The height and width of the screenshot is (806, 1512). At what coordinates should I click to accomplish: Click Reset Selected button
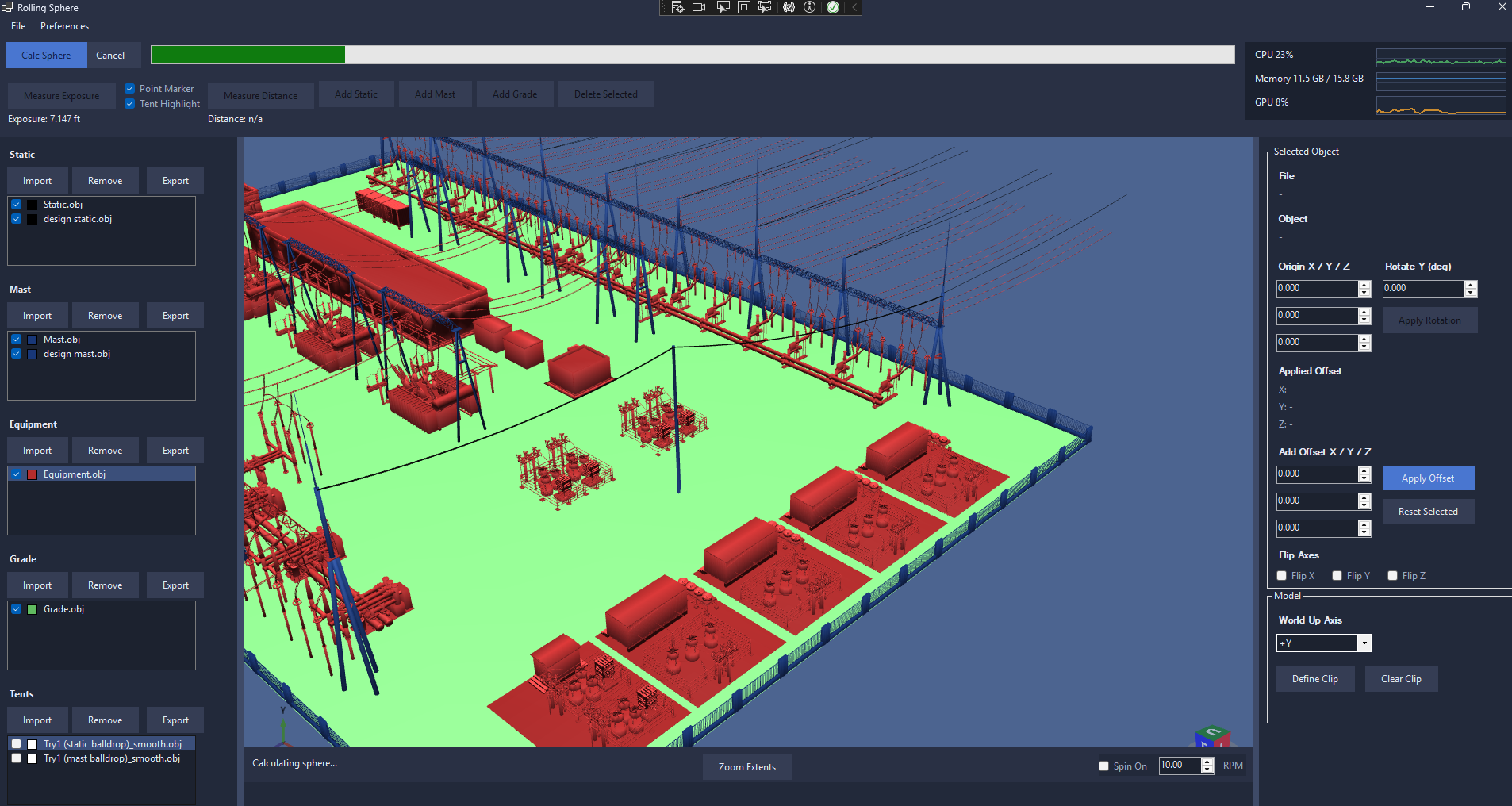(x=1428, y=512)
